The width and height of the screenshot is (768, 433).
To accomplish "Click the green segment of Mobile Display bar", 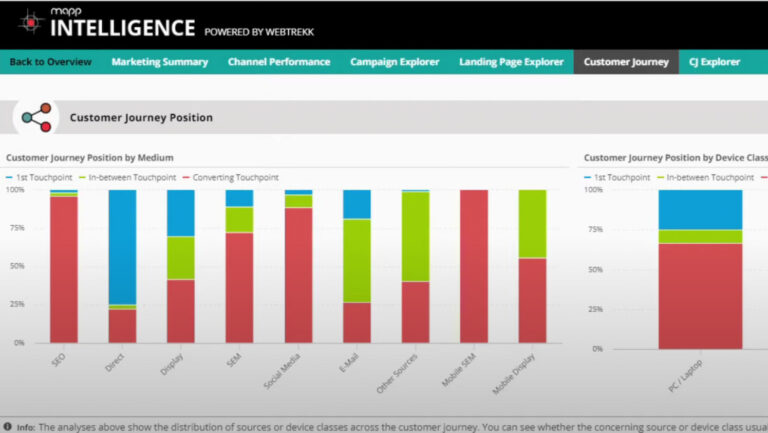I will click(533, 223).
